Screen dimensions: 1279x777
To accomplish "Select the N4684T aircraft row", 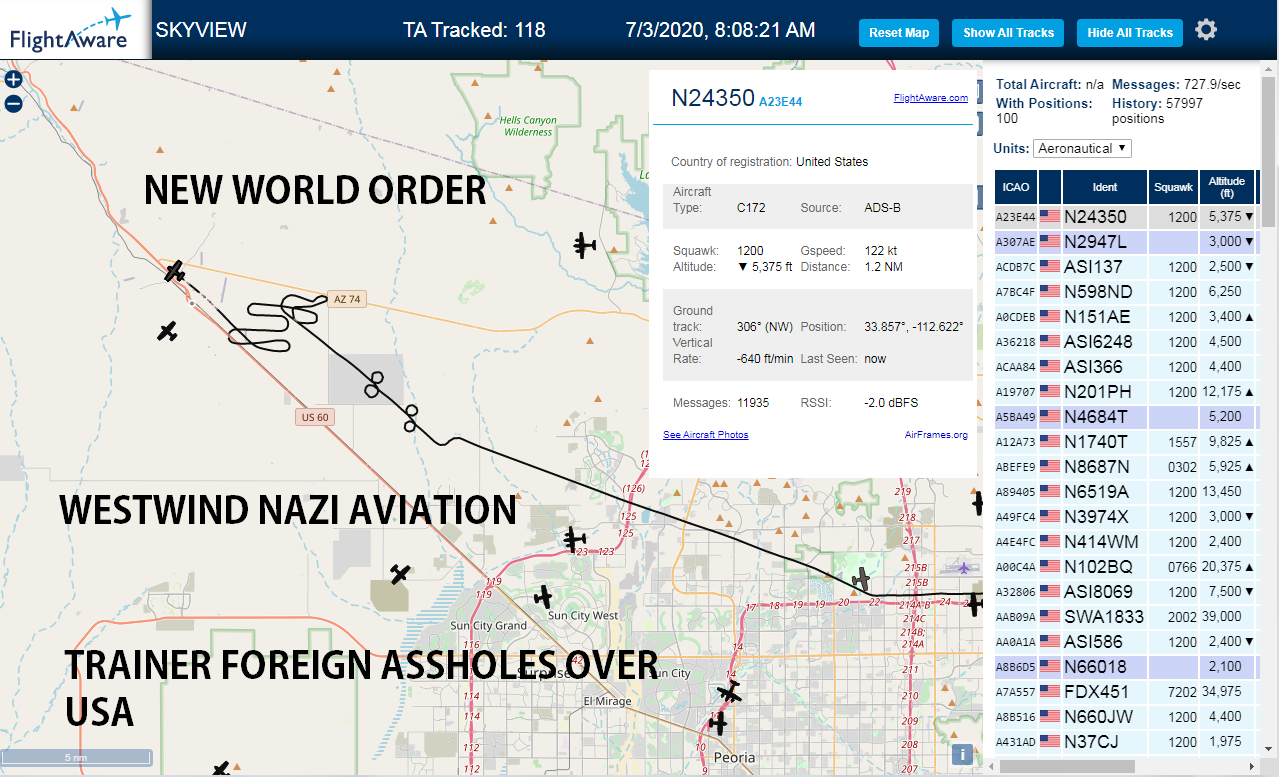I will click(x=1125, y=416).
